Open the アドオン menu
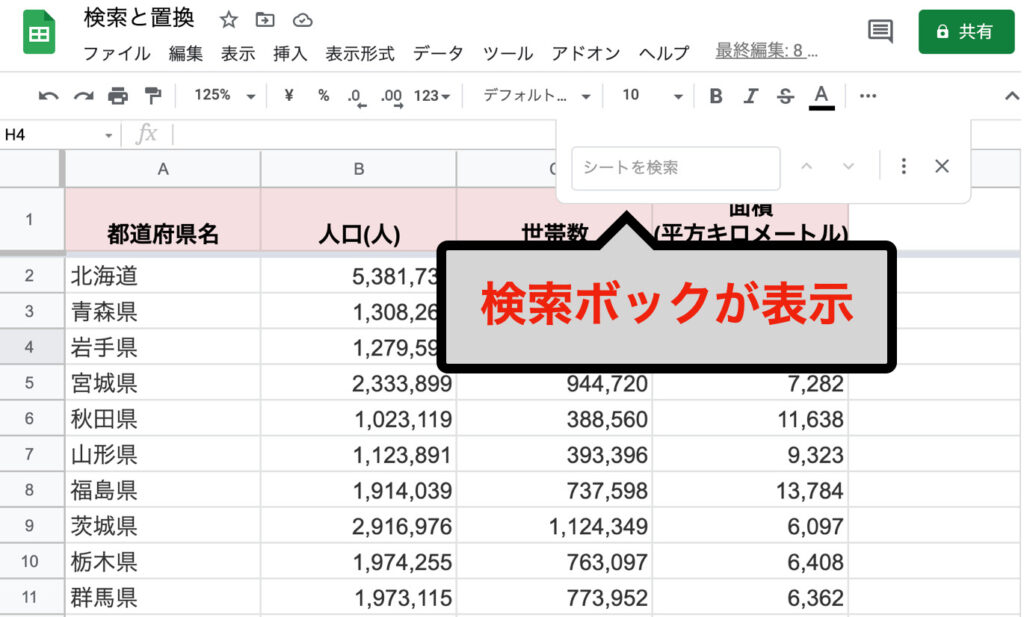 click(x=585, y=53)
